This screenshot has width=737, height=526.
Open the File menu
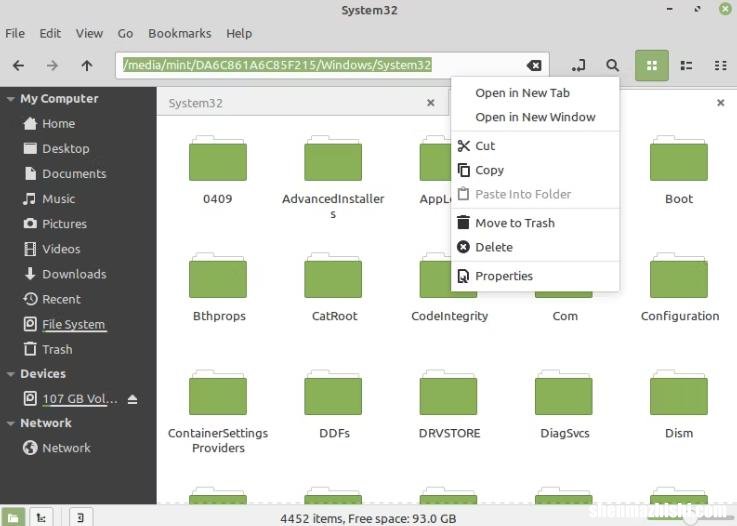tap(15, 33)
